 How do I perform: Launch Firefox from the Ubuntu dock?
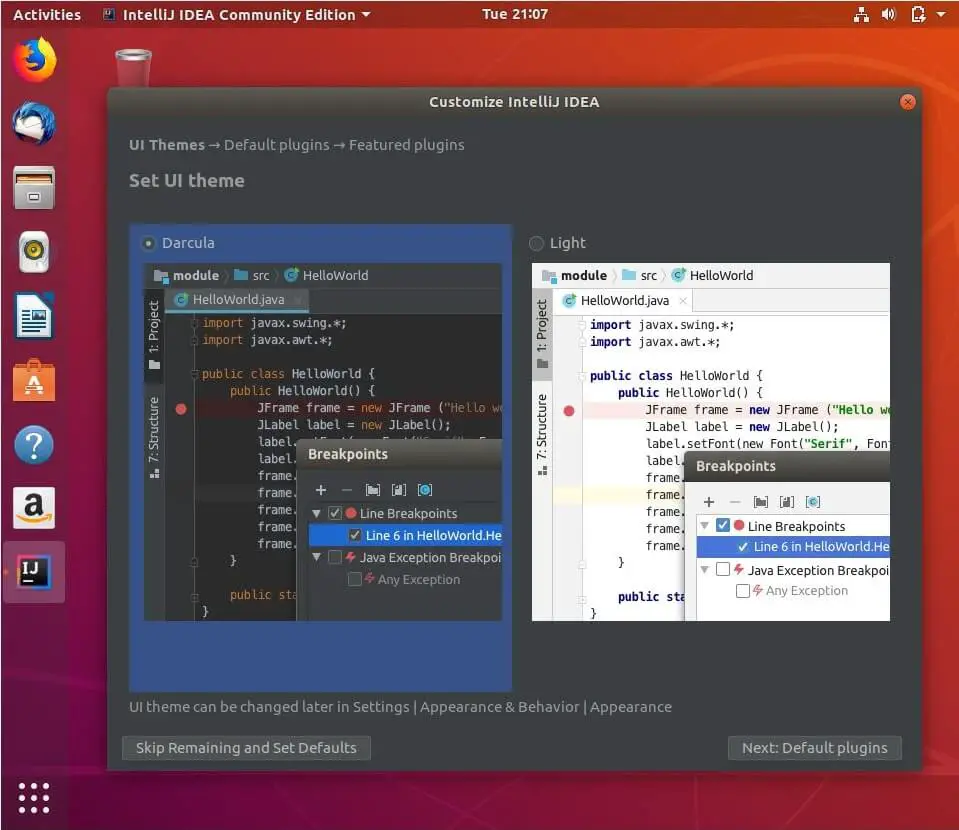[33, 60]
